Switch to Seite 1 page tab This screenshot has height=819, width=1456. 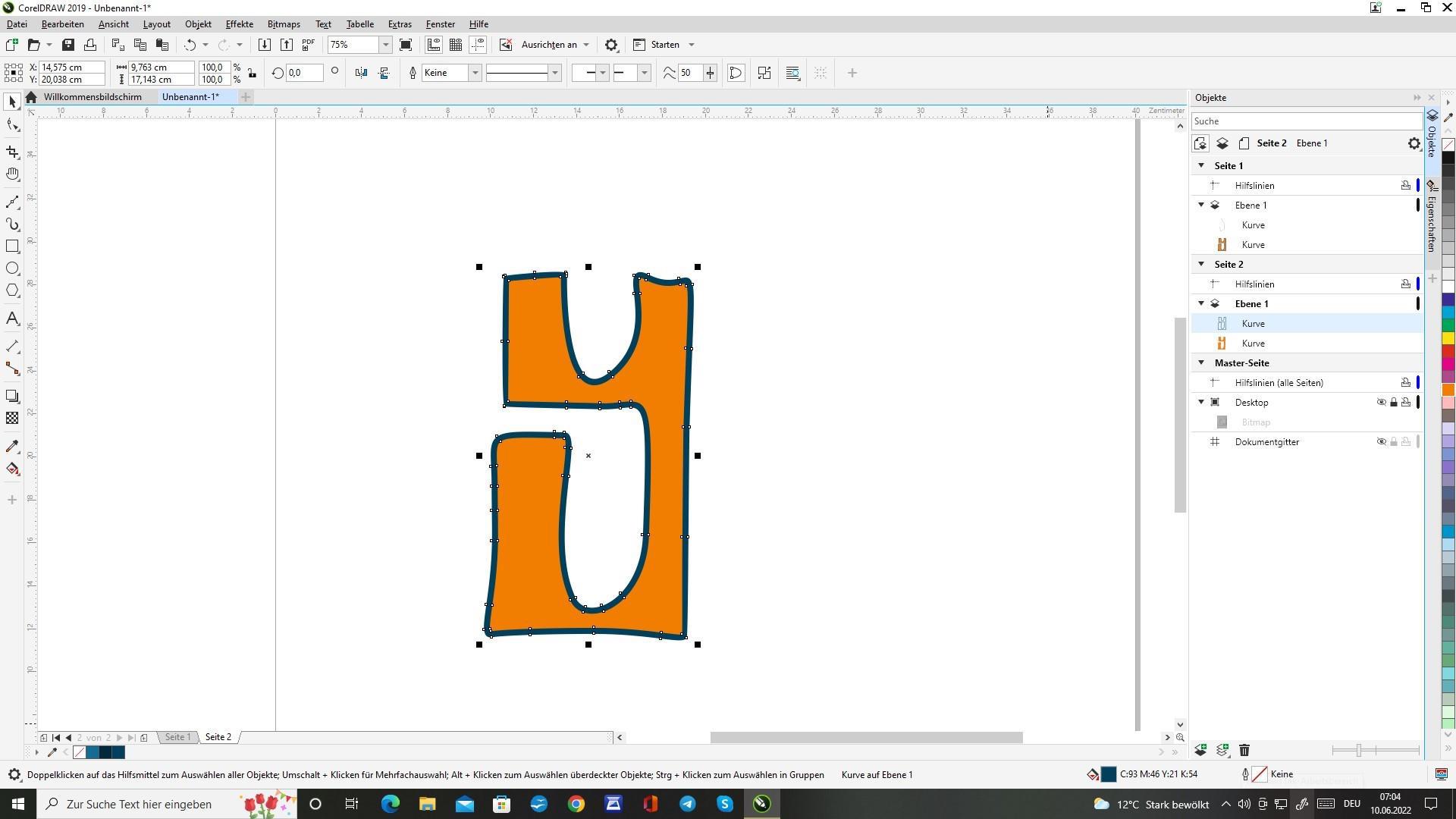pos(178,737)
